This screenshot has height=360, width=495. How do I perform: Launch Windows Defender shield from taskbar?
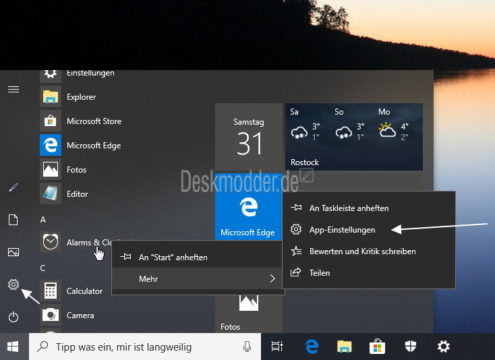(410, 347)
